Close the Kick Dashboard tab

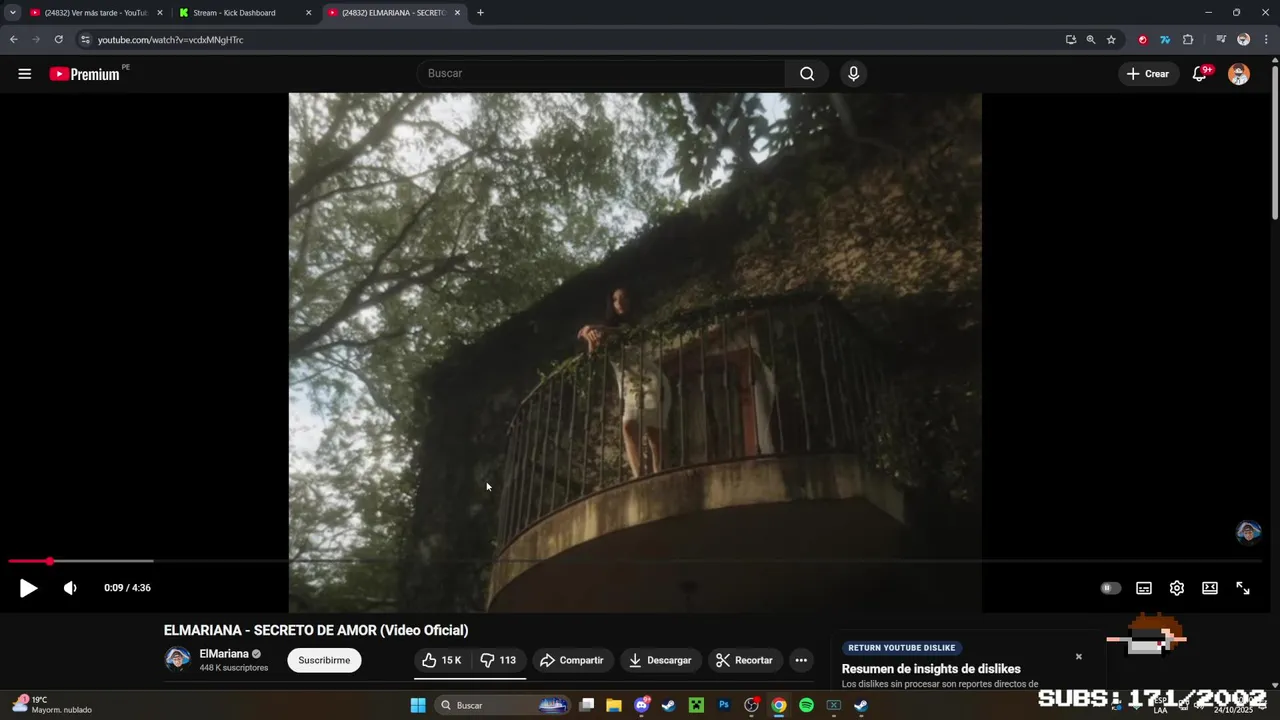point(308,13)
